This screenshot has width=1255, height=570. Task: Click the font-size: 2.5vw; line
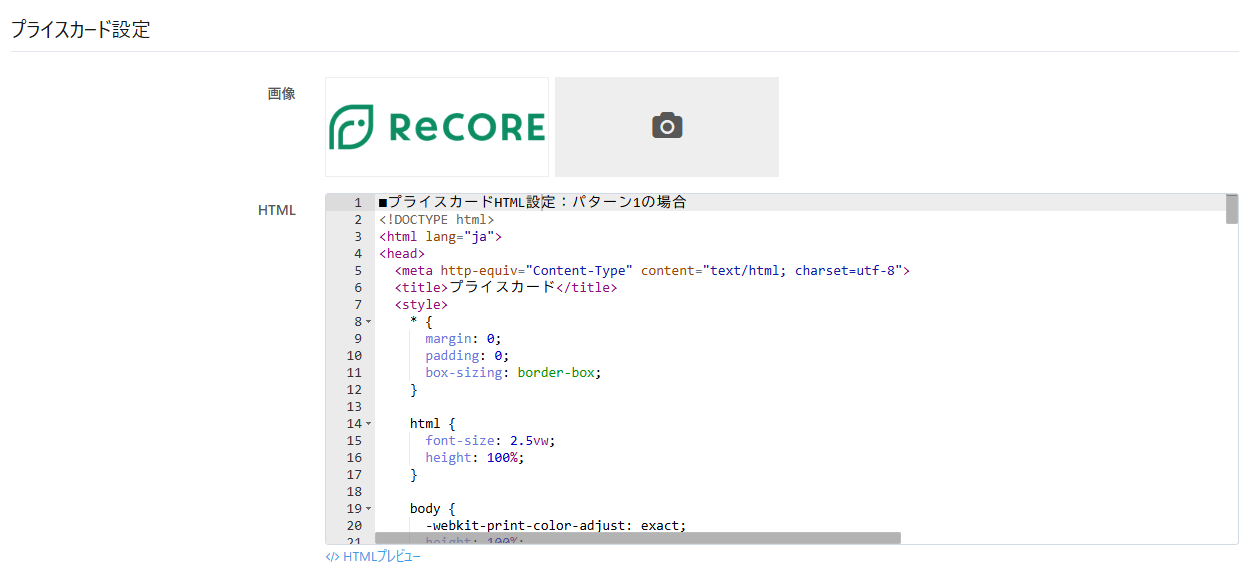coord(490,440)
